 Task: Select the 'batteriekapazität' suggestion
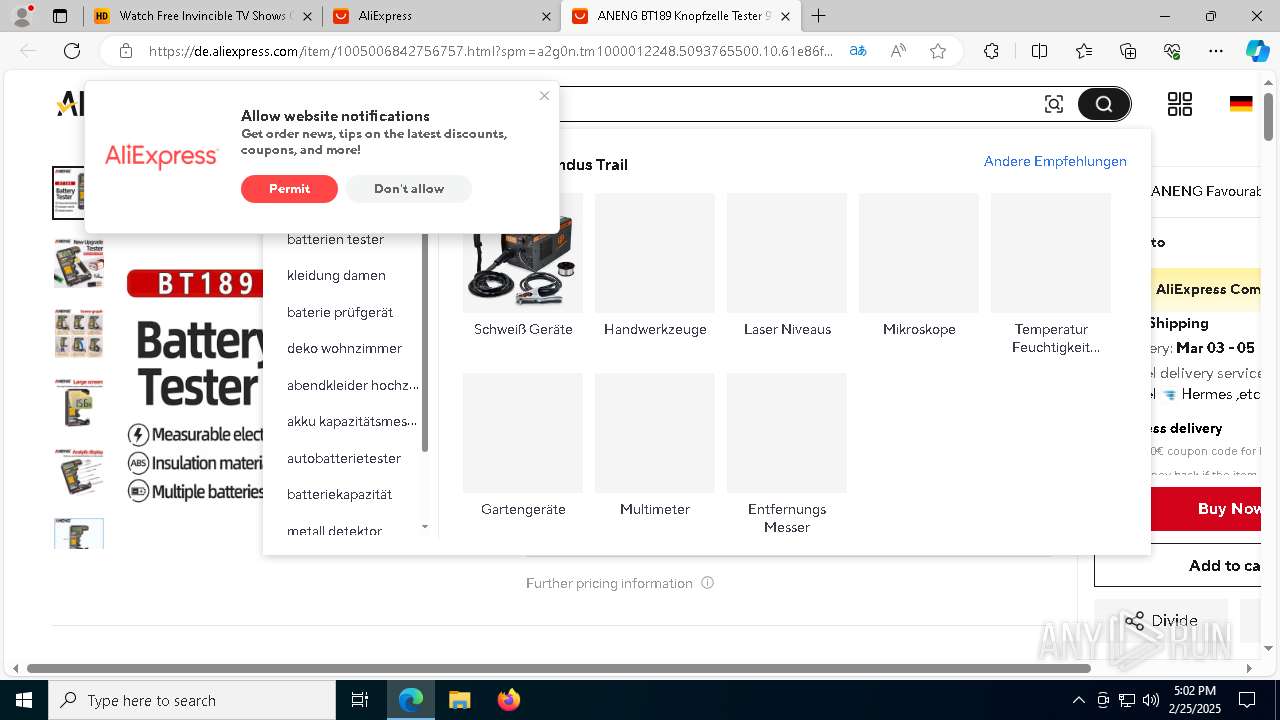(x=339, y=494)
